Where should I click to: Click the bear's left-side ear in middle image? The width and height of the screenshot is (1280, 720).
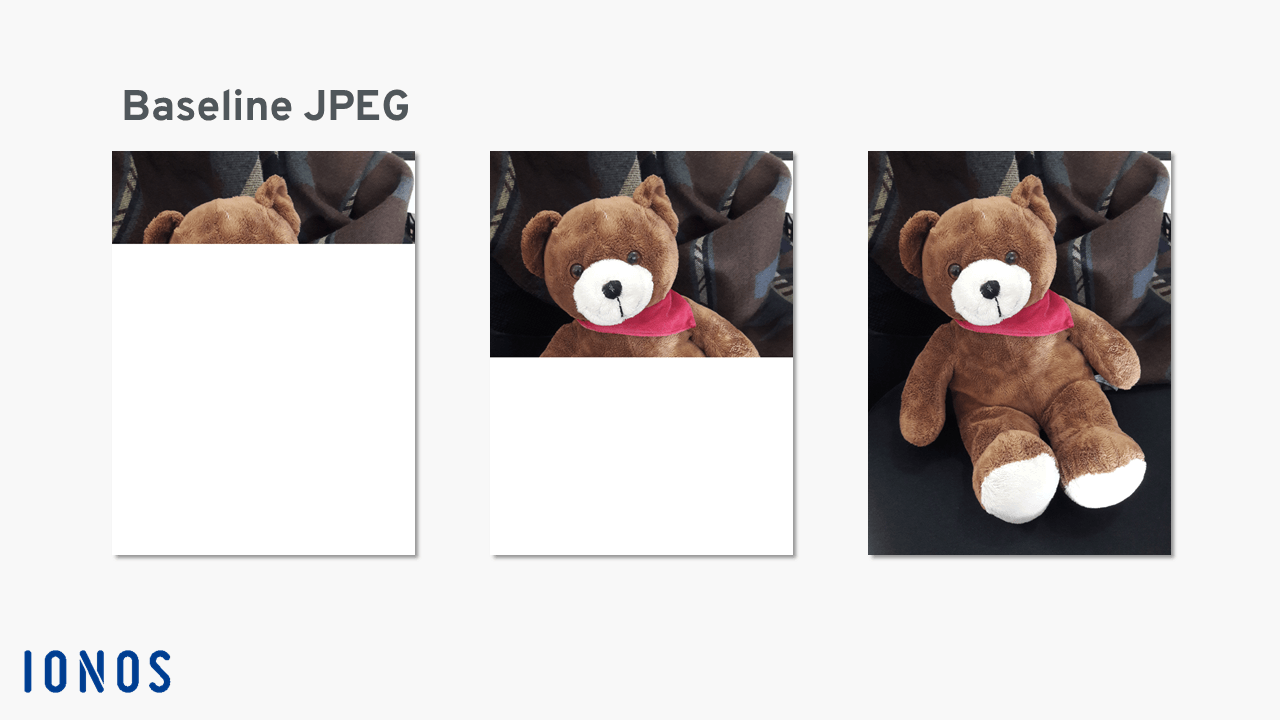539,242
